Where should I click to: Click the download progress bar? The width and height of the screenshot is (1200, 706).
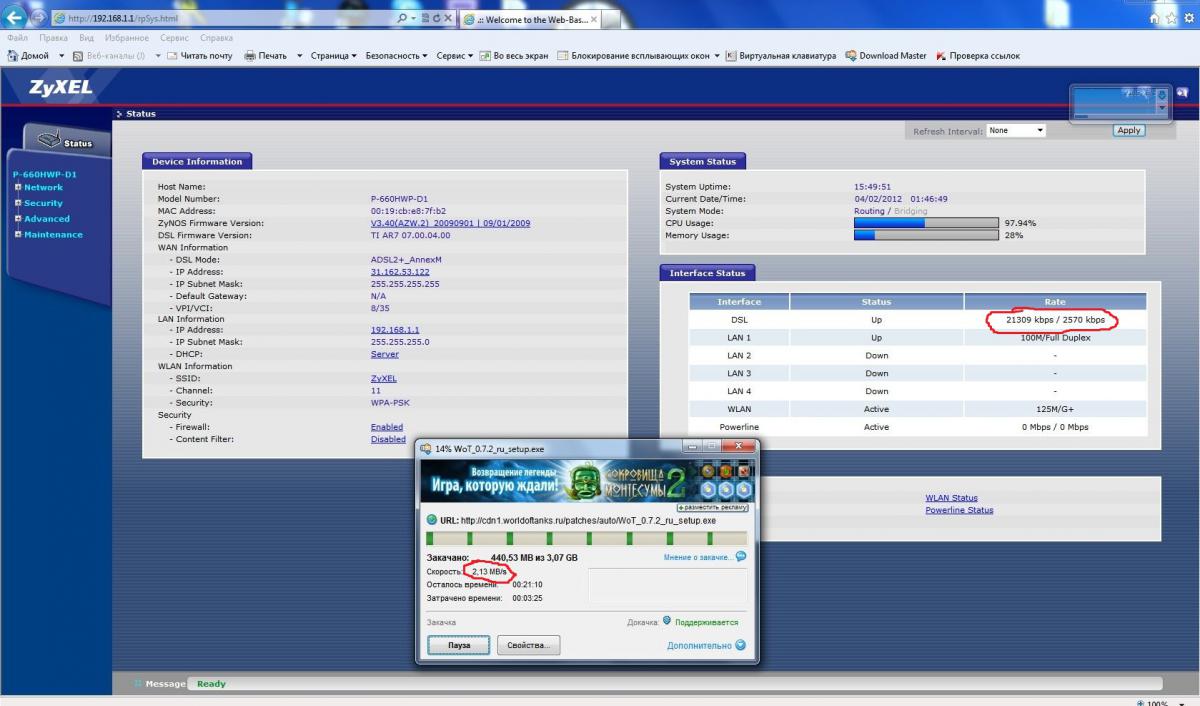(585, 538)
